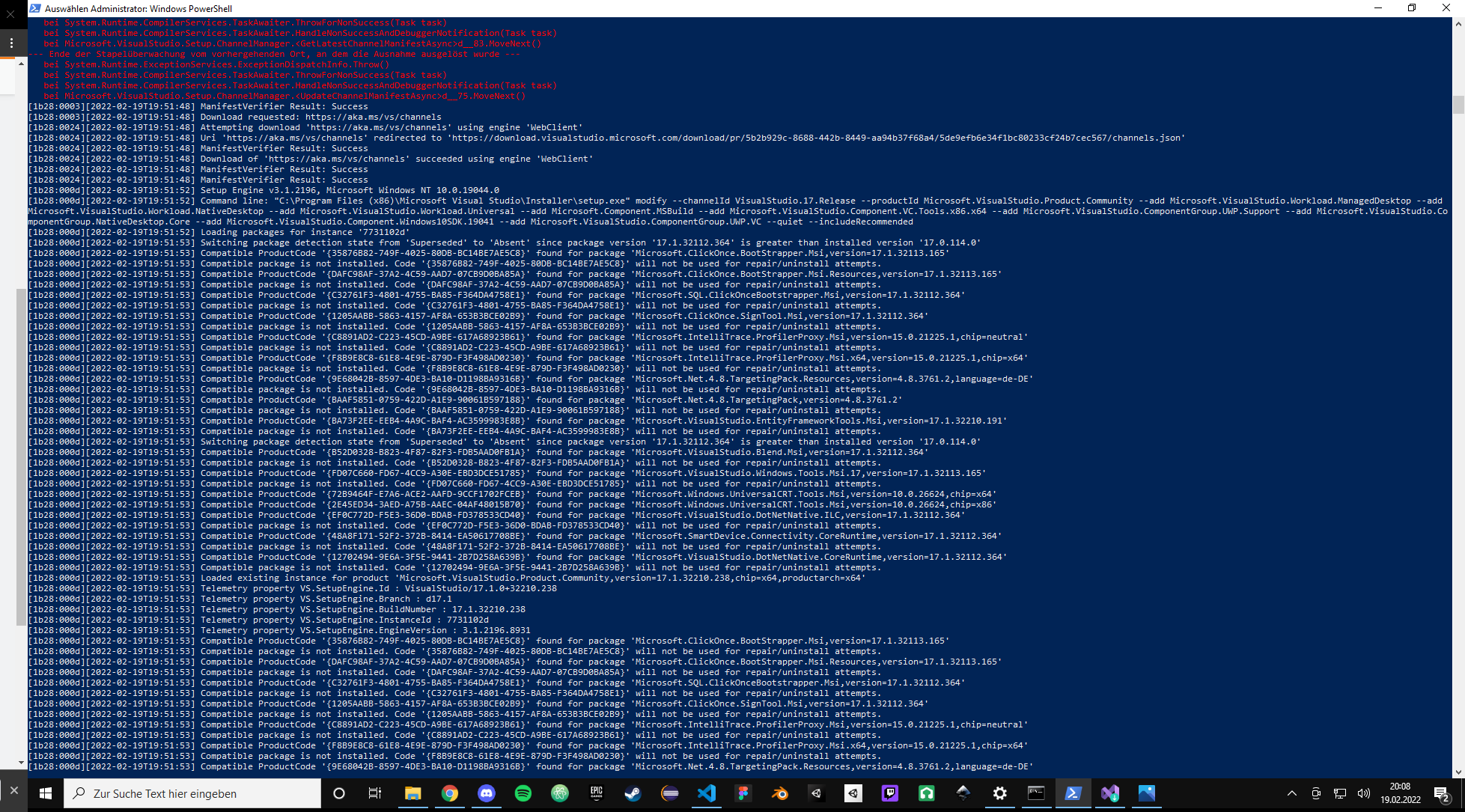The image size is (1465, 812).
Task: Launch Blender from the taskbar
Action: (x=779, y=793)
